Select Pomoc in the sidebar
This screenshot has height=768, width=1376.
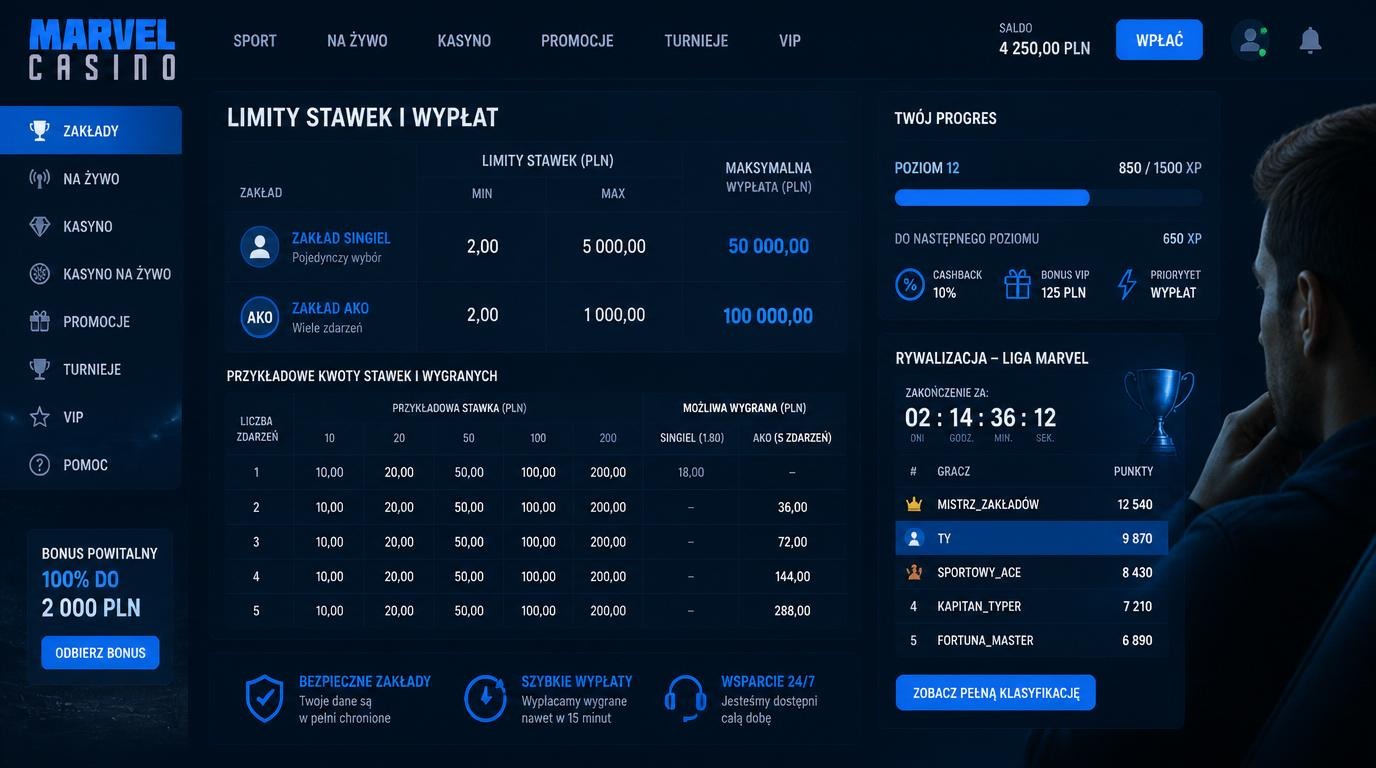pyautogui.click(x=91, y=465)
